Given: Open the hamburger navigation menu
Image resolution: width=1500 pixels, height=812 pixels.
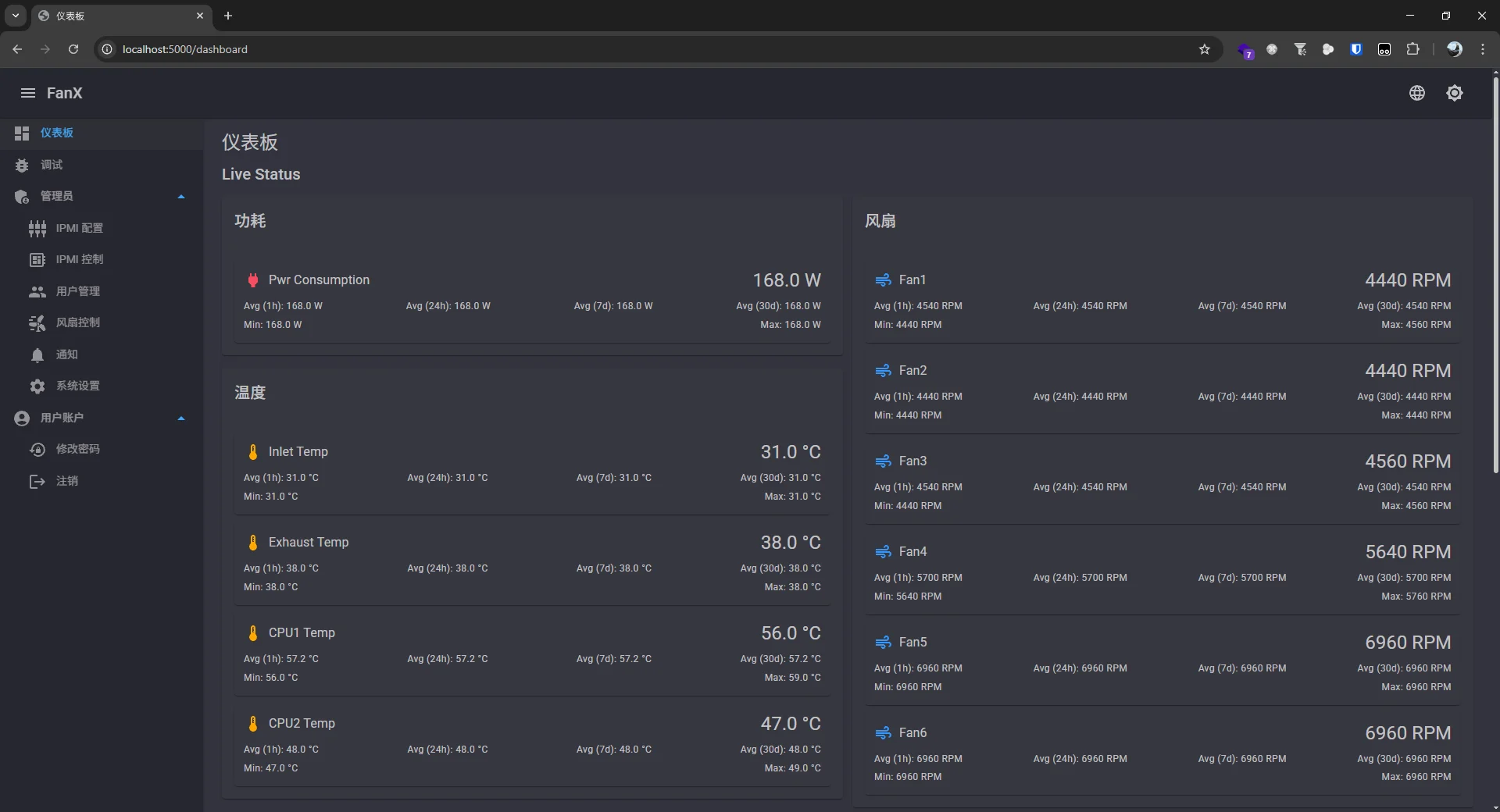Looking at the screenshot, I should pos(28,93).
